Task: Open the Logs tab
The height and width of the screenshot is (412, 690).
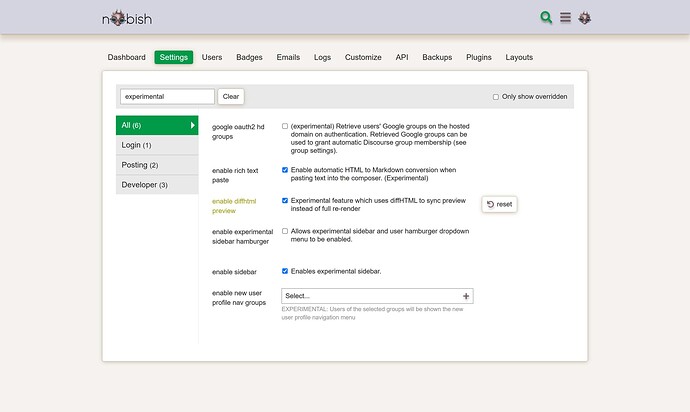Action: [322, 57]
